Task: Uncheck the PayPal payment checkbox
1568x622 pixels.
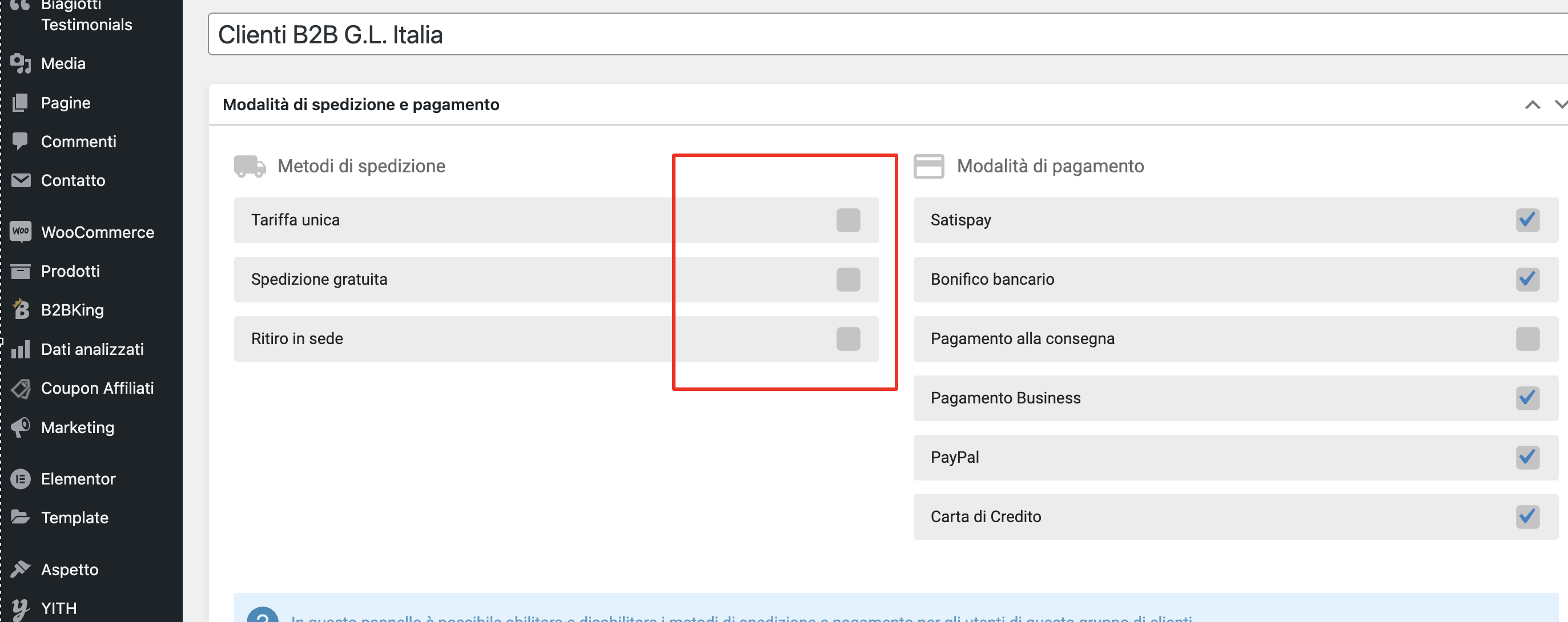Action: tap(1527, 457)
